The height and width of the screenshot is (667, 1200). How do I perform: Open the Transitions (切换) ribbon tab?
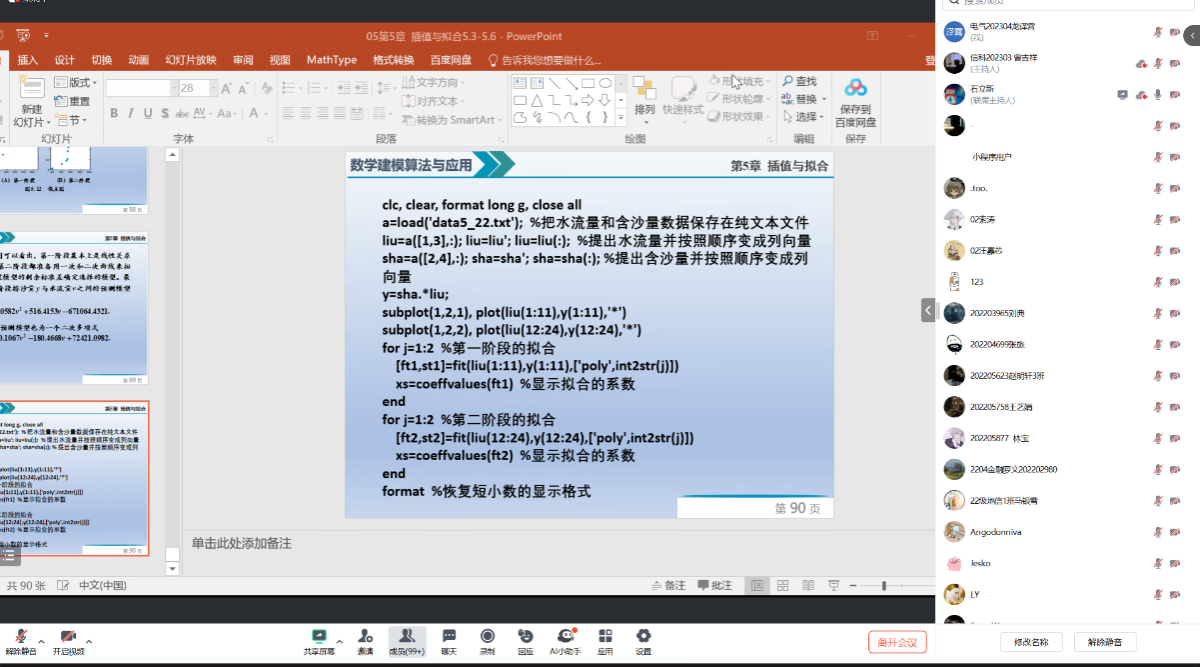(x=102, y=60)
